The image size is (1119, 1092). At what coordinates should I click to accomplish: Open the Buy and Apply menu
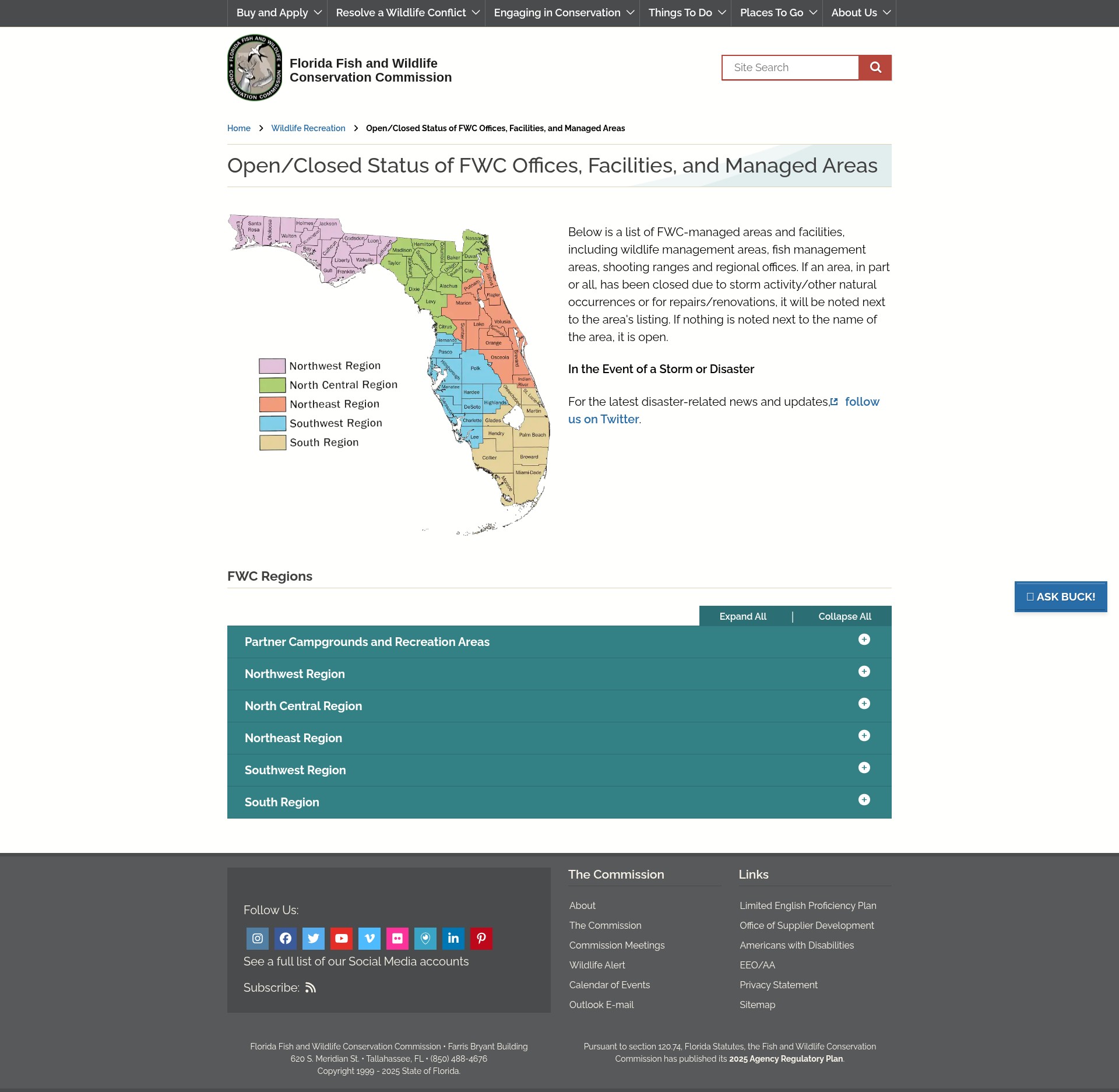(x=277, y=13)
